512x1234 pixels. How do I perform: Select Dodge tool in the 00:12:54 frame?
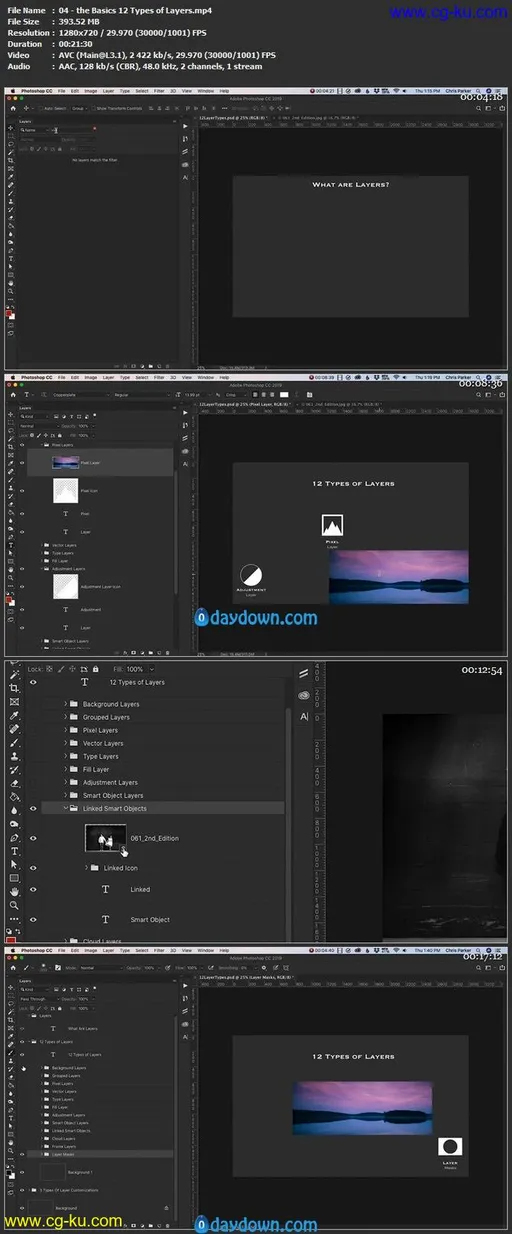pyautogui.click(x=14, y=824)
